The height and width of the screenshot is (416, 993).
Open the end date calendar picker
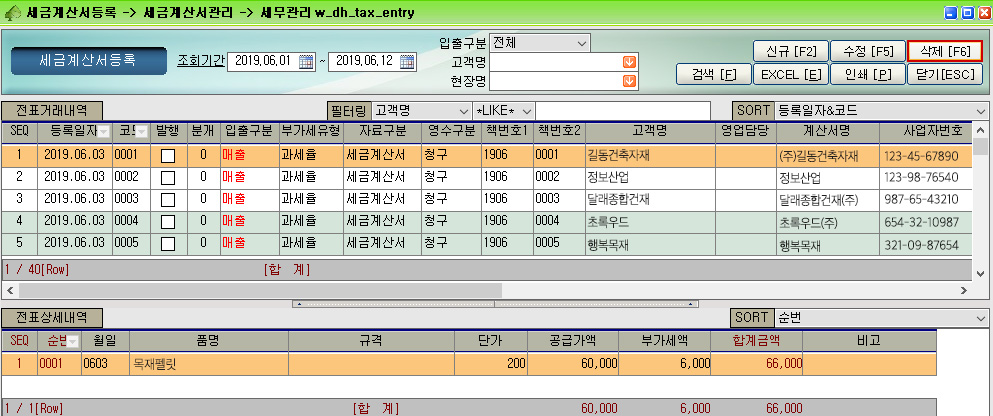click(x=408, y=61)
